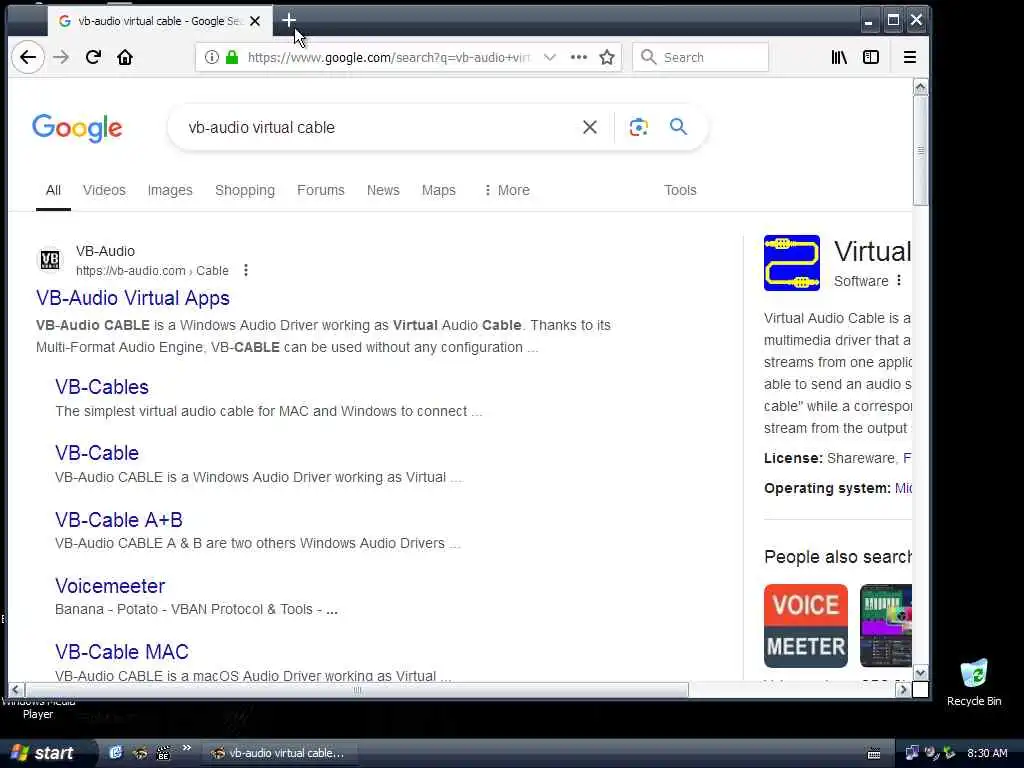Viewport: 1024px width, 768px height.
Task: Open the Firefox home page
Action: point(125,57)
